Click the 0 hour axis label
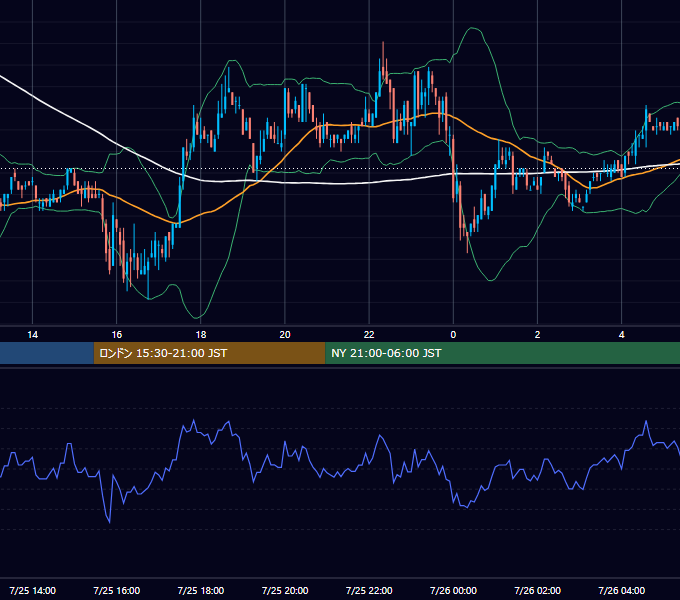 453,335
